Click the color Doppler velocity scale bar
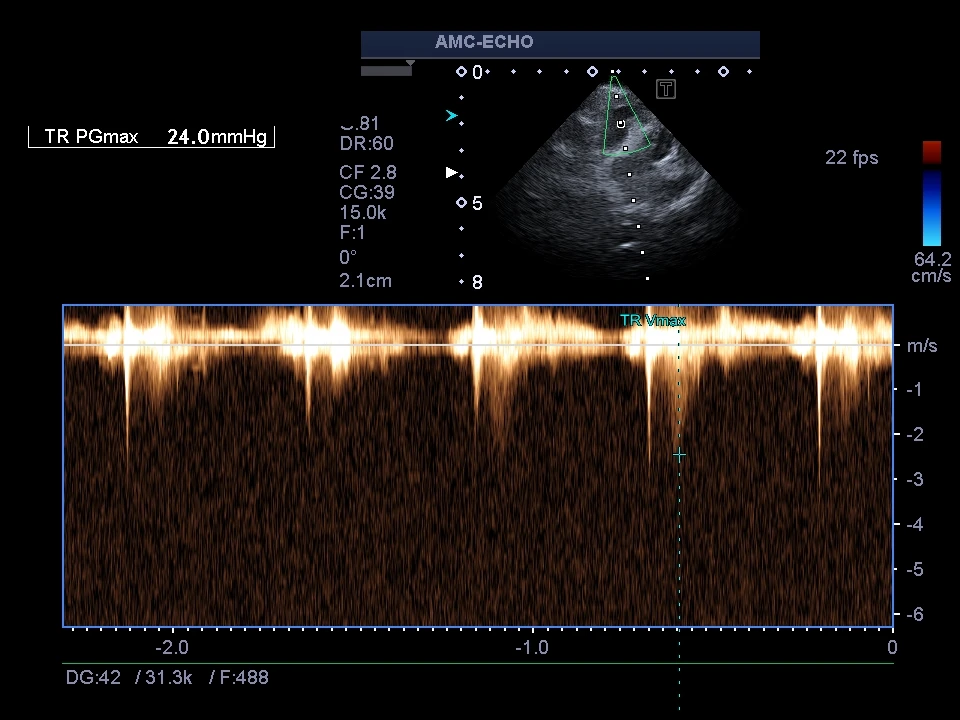This screenshot has height=720, width=960. pyautogui.click(x=932, y=193)
